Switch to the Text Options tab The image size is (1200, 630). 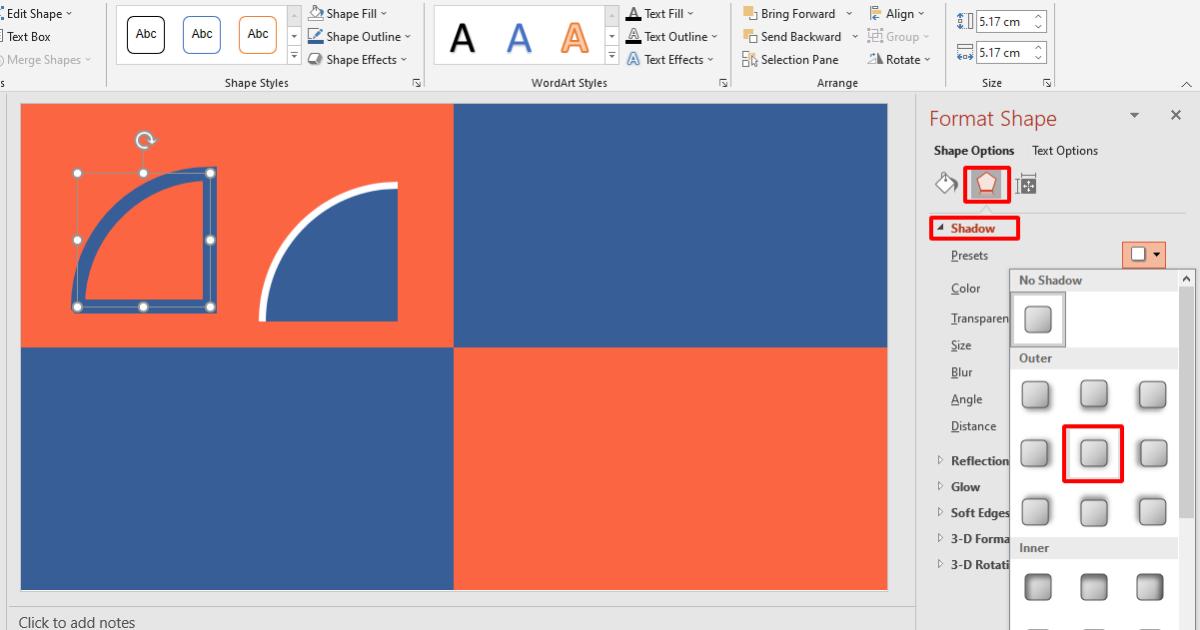(1064, 150)
